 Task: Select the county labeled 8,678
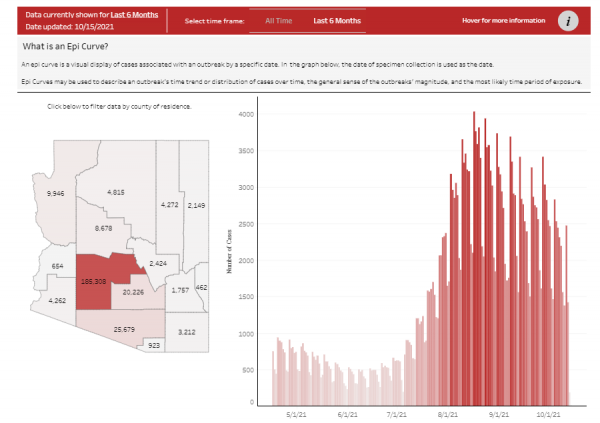pyautogui.click(x=103, y=228)
